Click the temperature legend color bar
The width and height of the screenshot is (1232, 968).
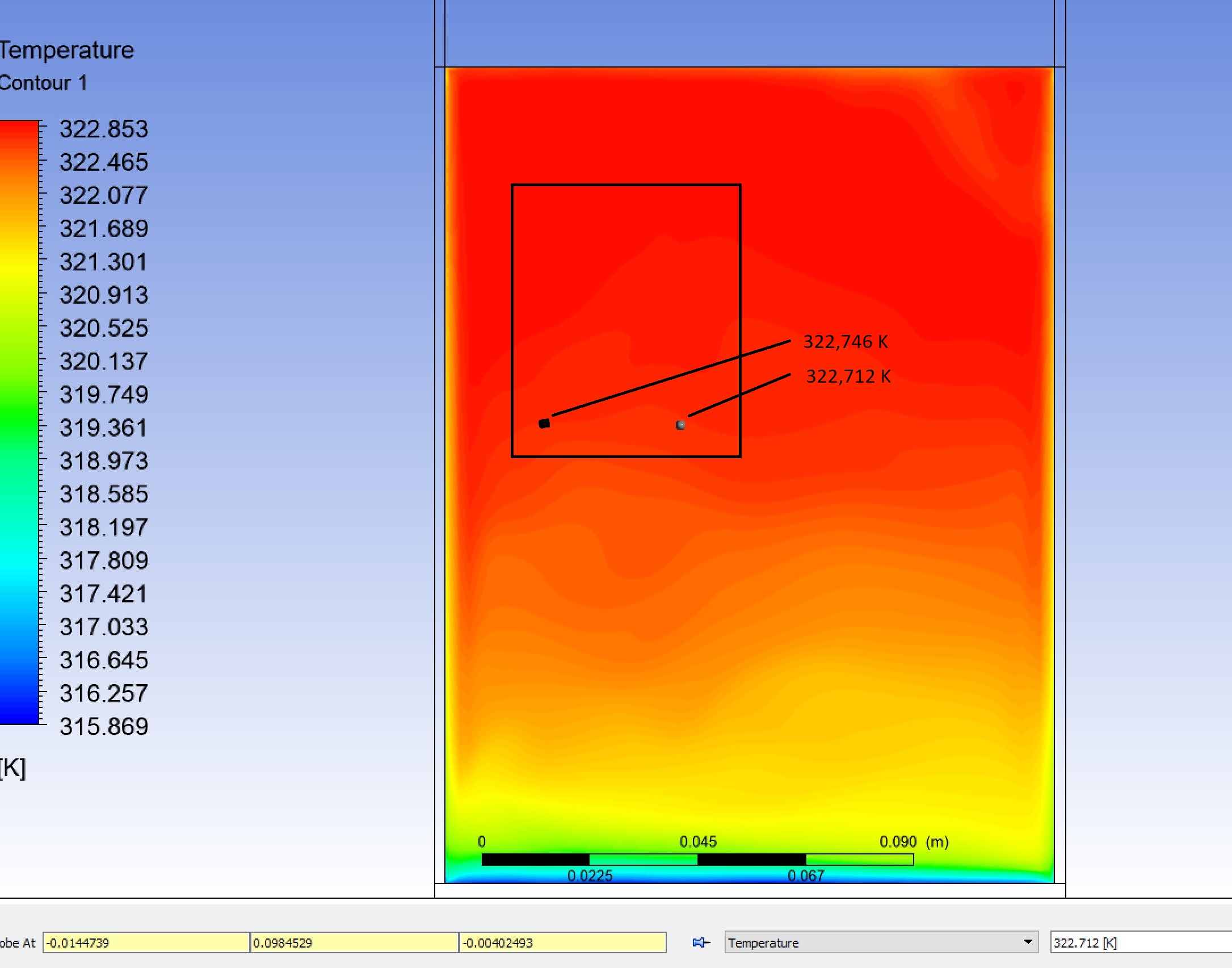(x=19, y=422)
